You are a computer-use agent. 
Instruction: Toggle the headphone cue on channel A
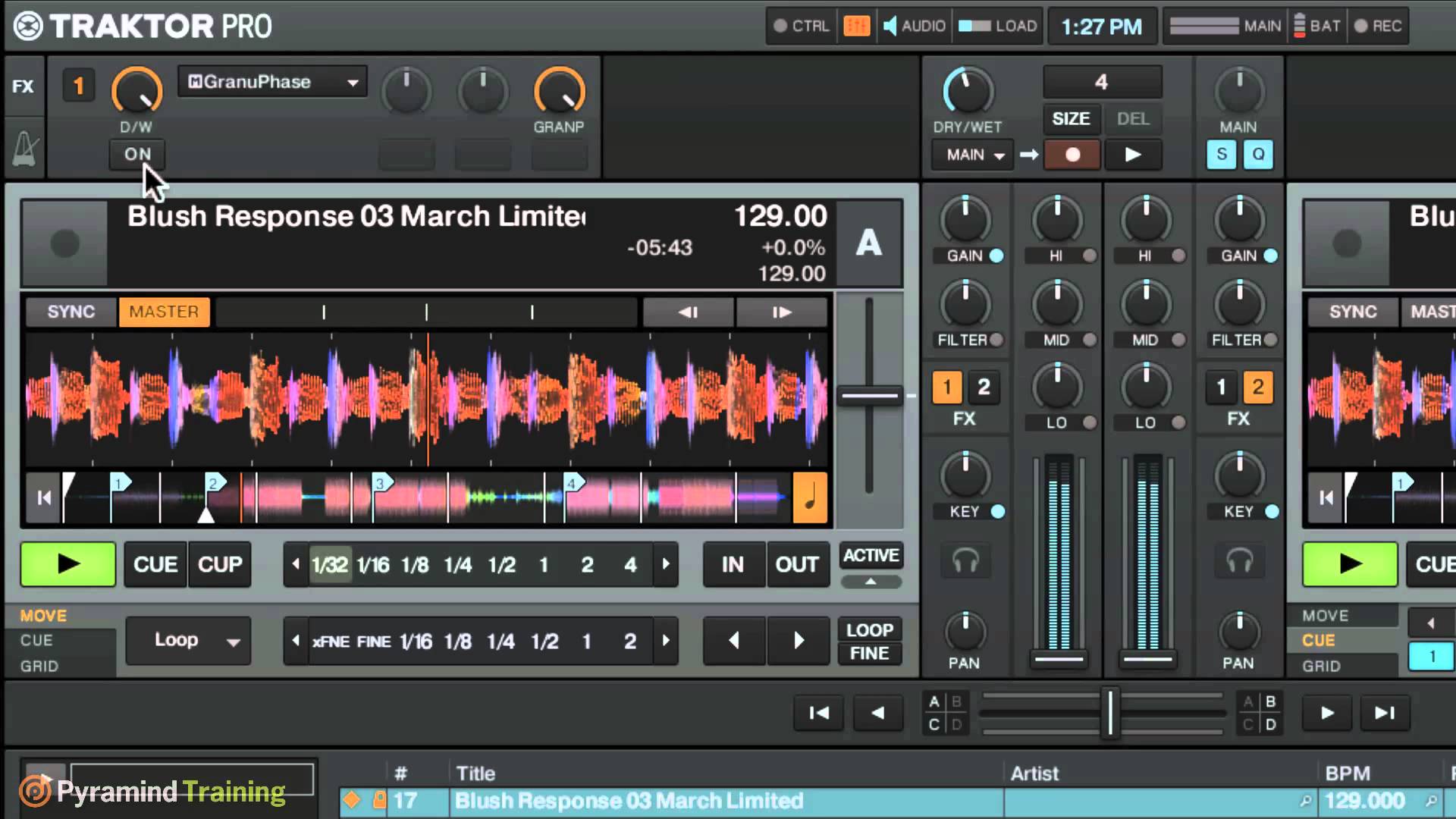[965, 561]
